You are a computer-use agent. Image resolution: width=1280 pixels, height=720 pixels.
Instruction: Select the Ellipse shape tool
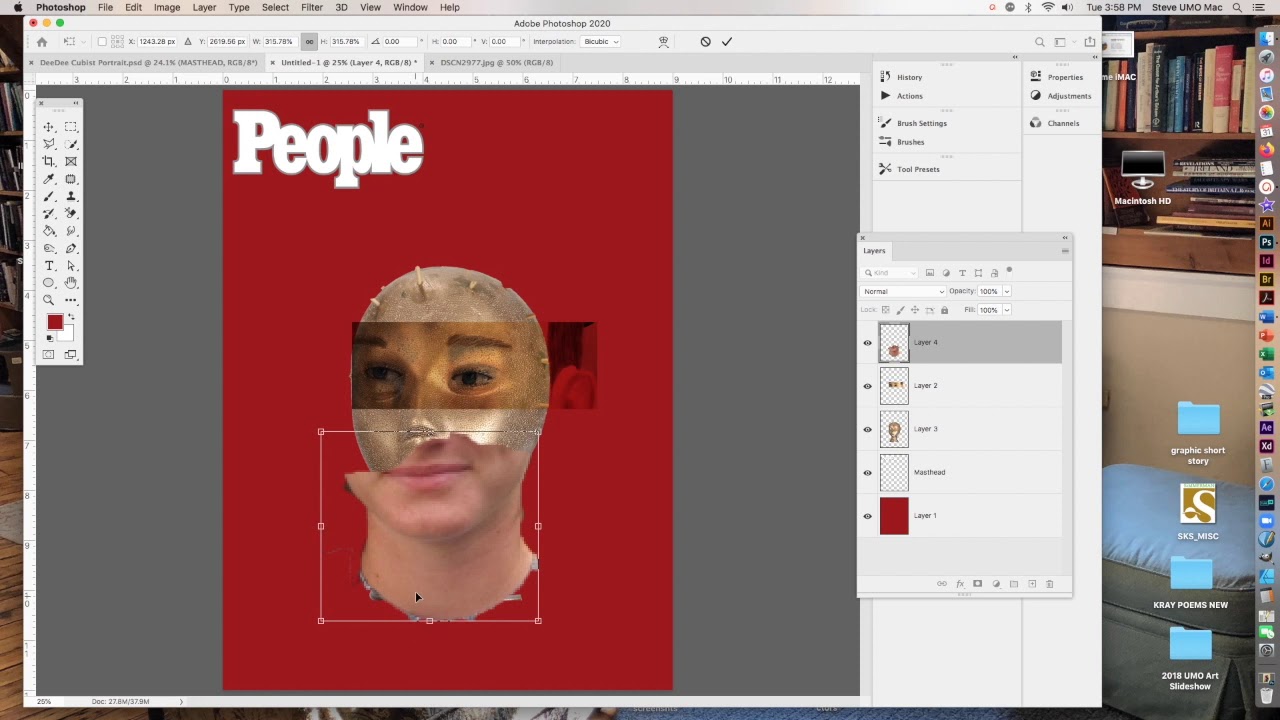click(x=48, y=283)
